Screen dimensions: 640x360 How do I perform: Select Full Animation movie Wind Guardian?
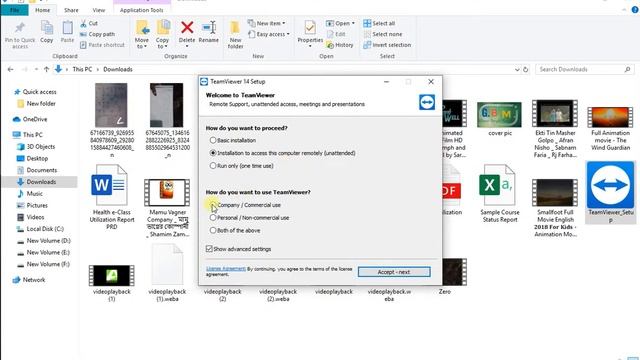[x=611, y=118]
